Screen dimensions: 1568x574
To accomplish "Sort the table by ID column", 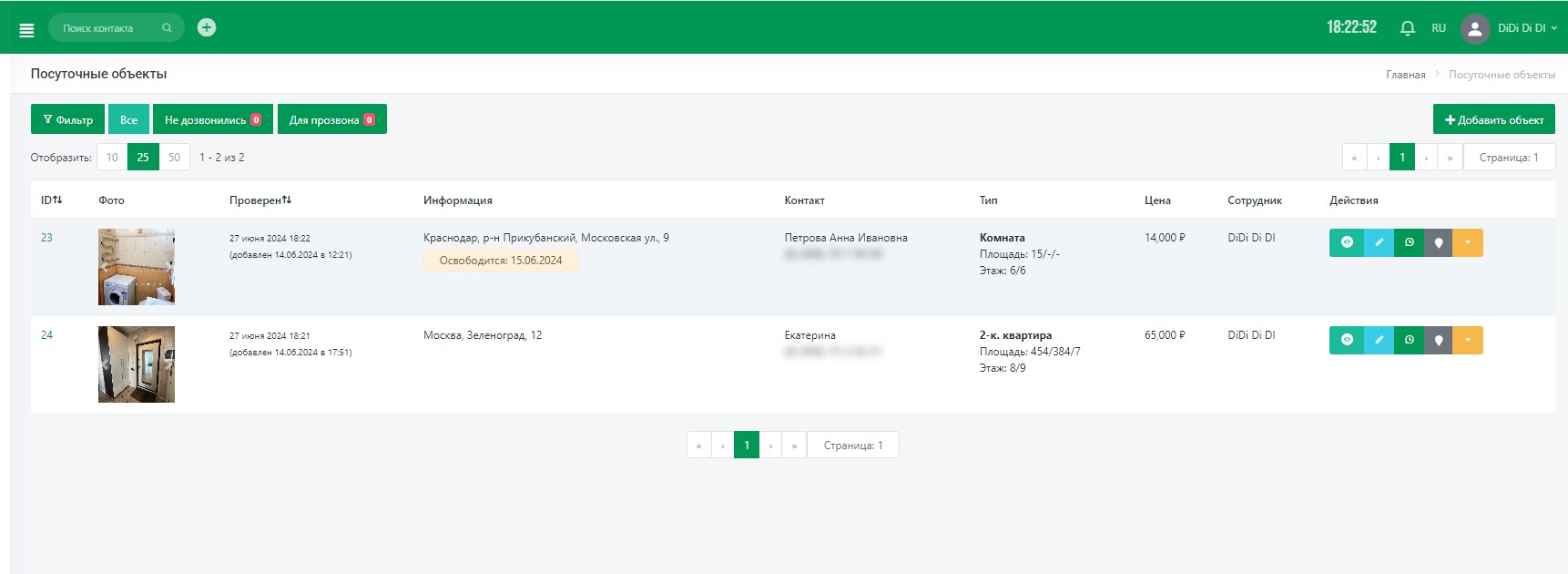I will [x=52, y=200].
